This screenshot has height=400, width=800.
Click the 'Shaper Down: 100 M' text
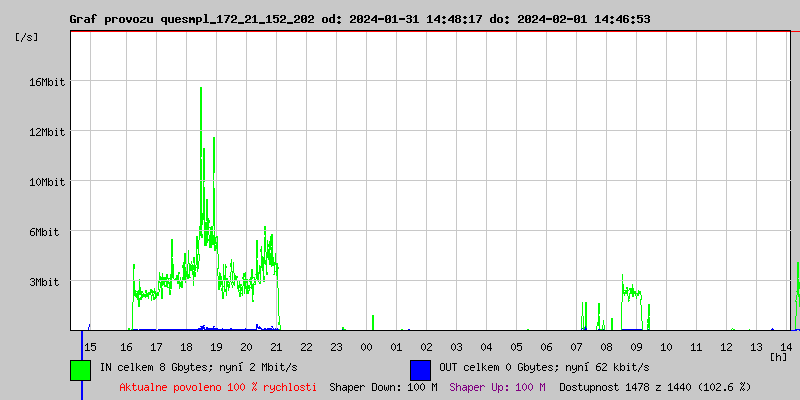[383, 387]
